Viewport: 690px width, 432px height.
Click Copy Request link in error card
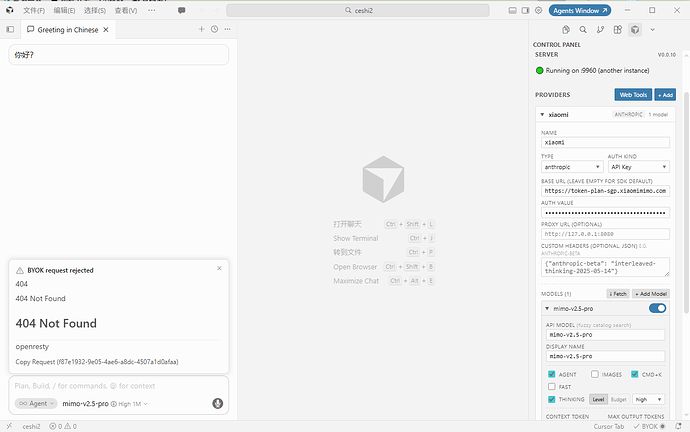click(x=97, y=362)
